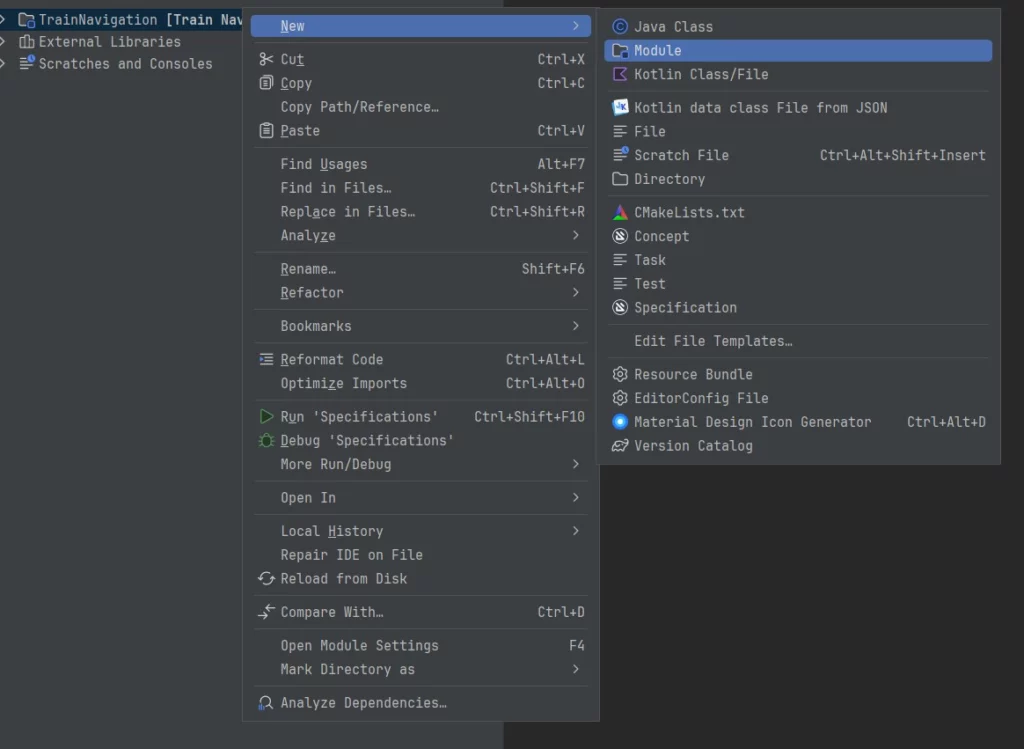The height and width of the screenshot is (749, 1024).
Task: Click the Cut scissors icon
Action: tap(266, 60)
